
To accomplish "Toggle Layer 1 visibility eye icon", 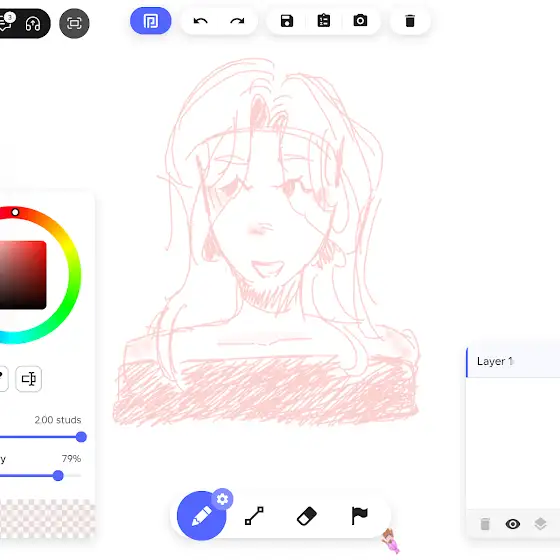I will 513,524.
